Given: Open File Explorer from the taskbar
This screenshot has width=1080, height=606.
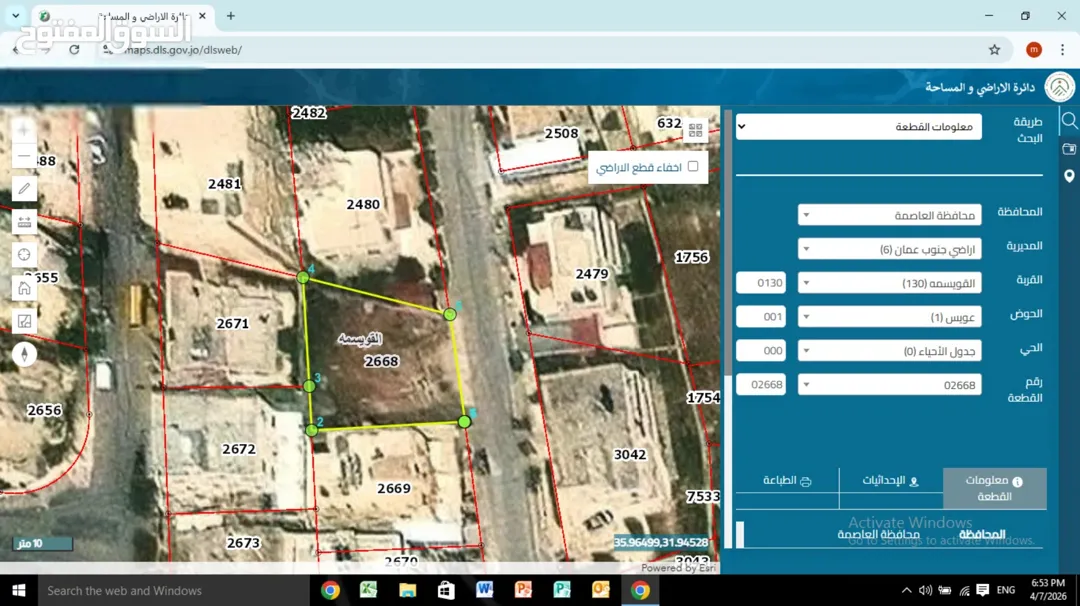Looking at the screenshot, I should coord(407,590).
